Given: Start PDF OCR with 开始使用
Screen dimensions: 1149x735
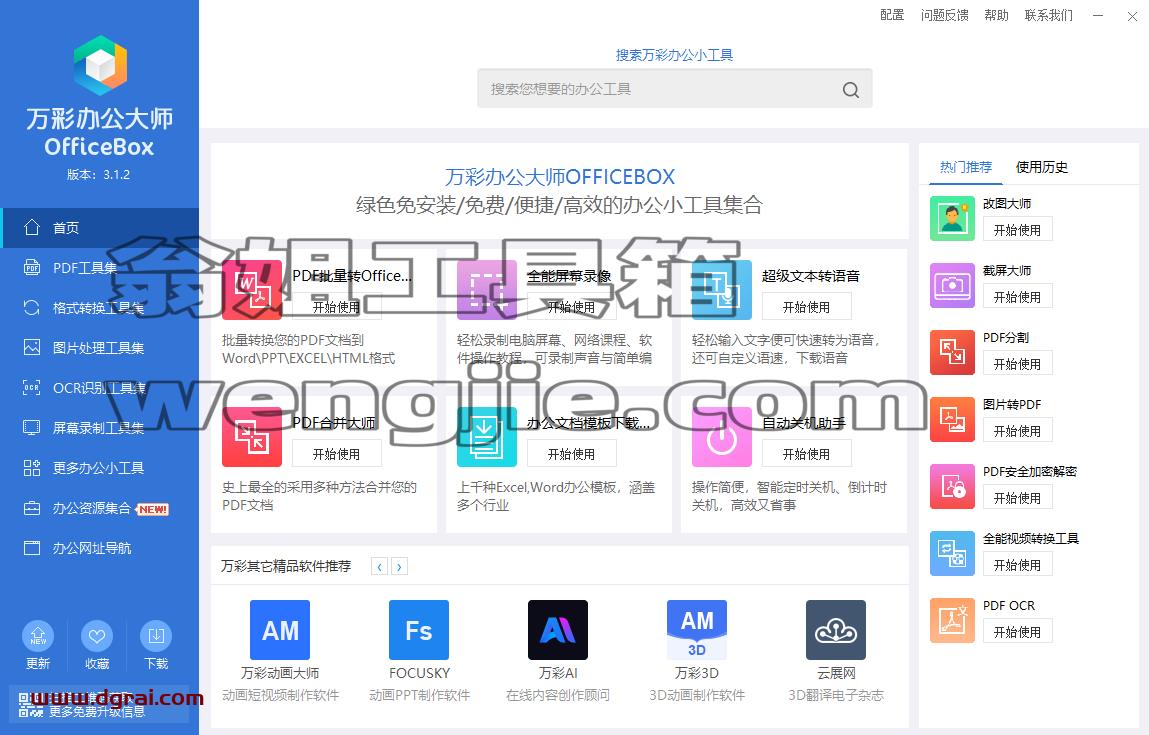Looking at the screenshot, I should [1017, 632].
